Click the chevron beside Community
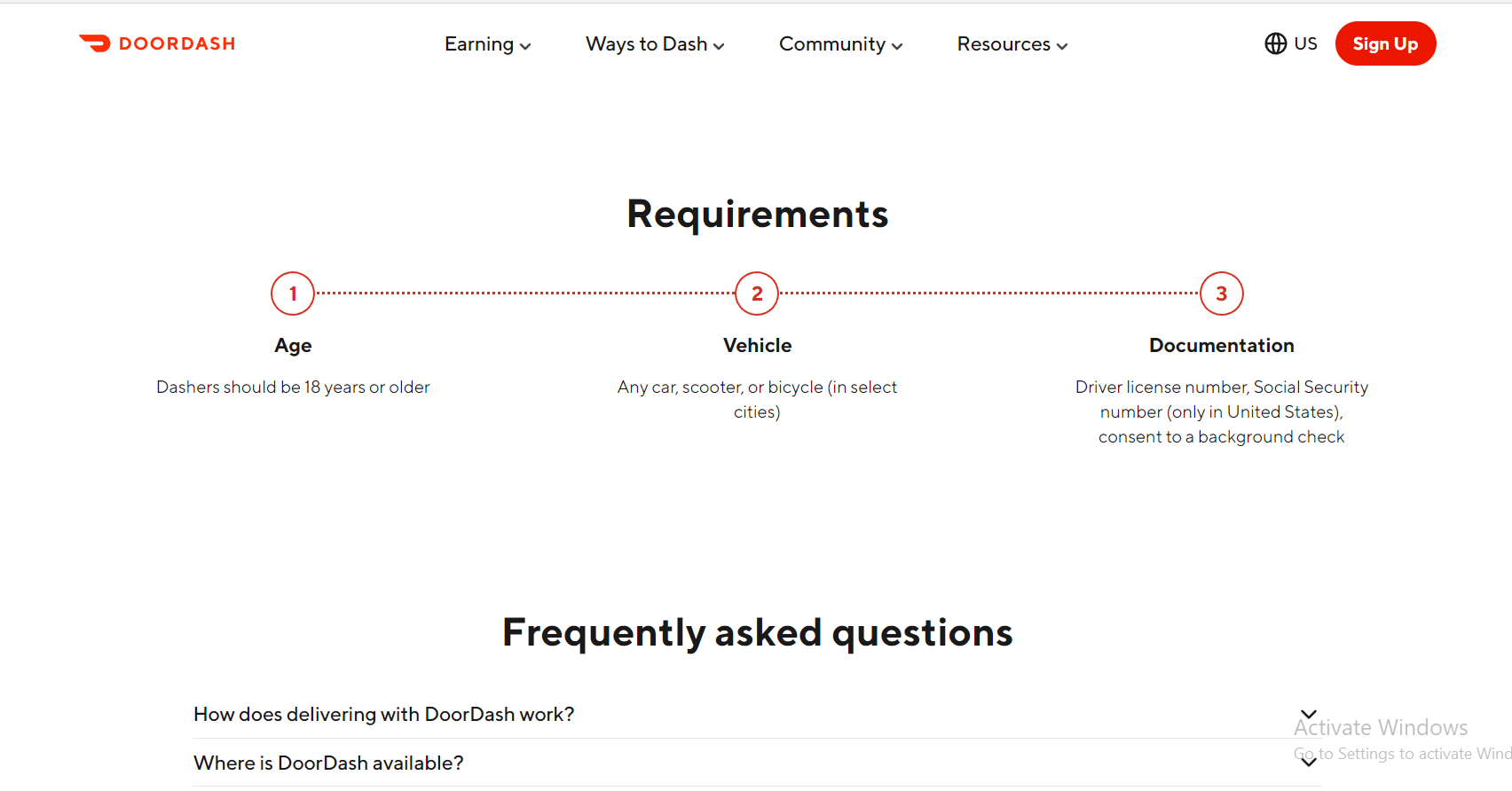Viewport: 1512px width, 791px height. 897,46
